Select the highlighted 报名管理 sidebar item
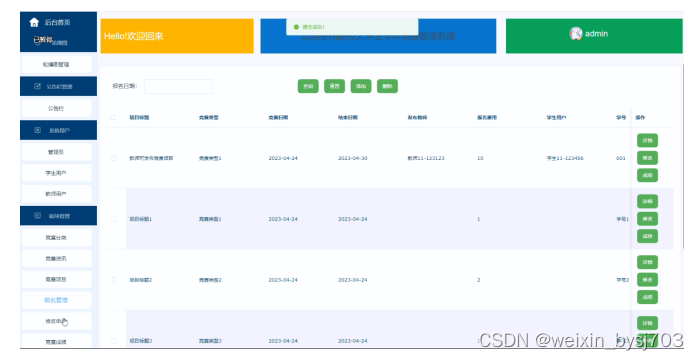Screen dimensions: 699x360 pyautogui.click(x=56, y=300)
